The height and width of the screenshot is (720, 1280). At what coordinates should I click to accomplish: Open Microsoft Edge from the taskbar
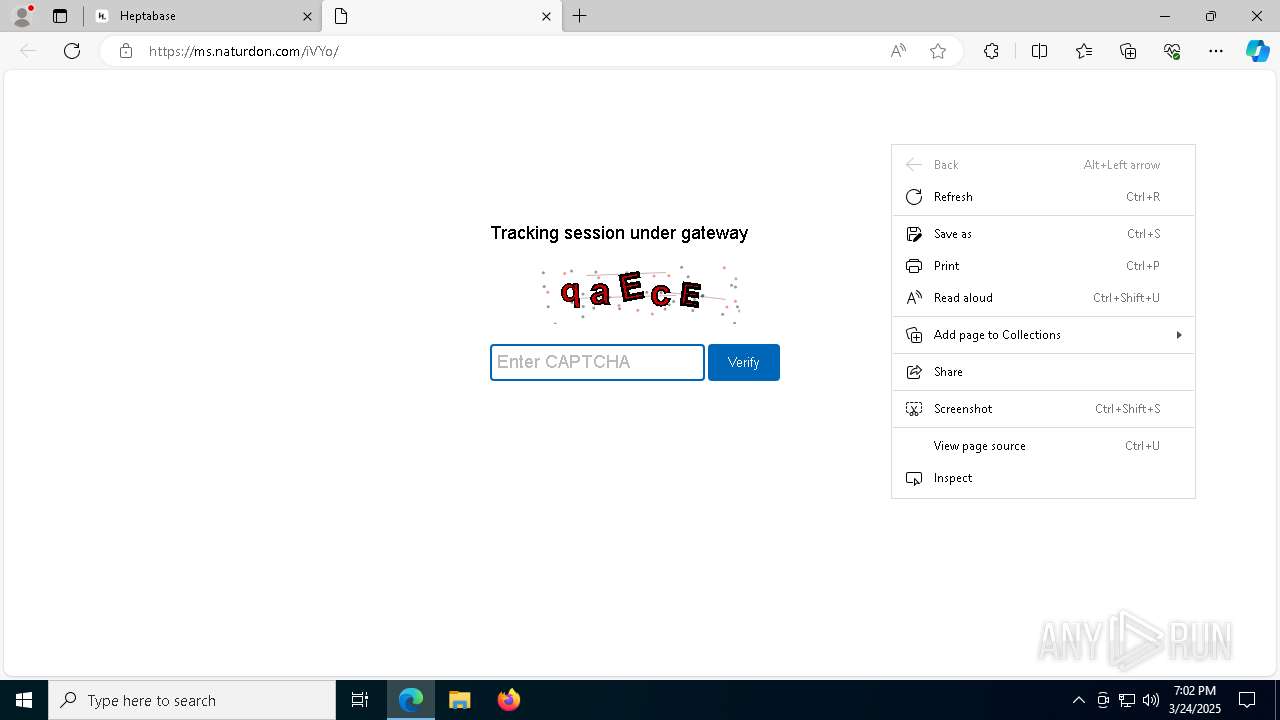411,700
